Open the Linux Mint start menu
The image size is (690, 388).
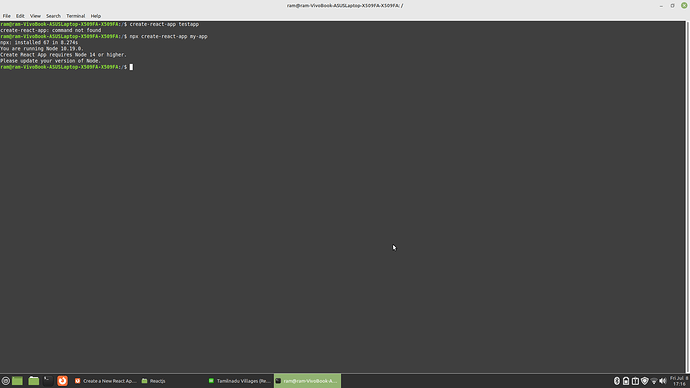[x=6, y=381]
